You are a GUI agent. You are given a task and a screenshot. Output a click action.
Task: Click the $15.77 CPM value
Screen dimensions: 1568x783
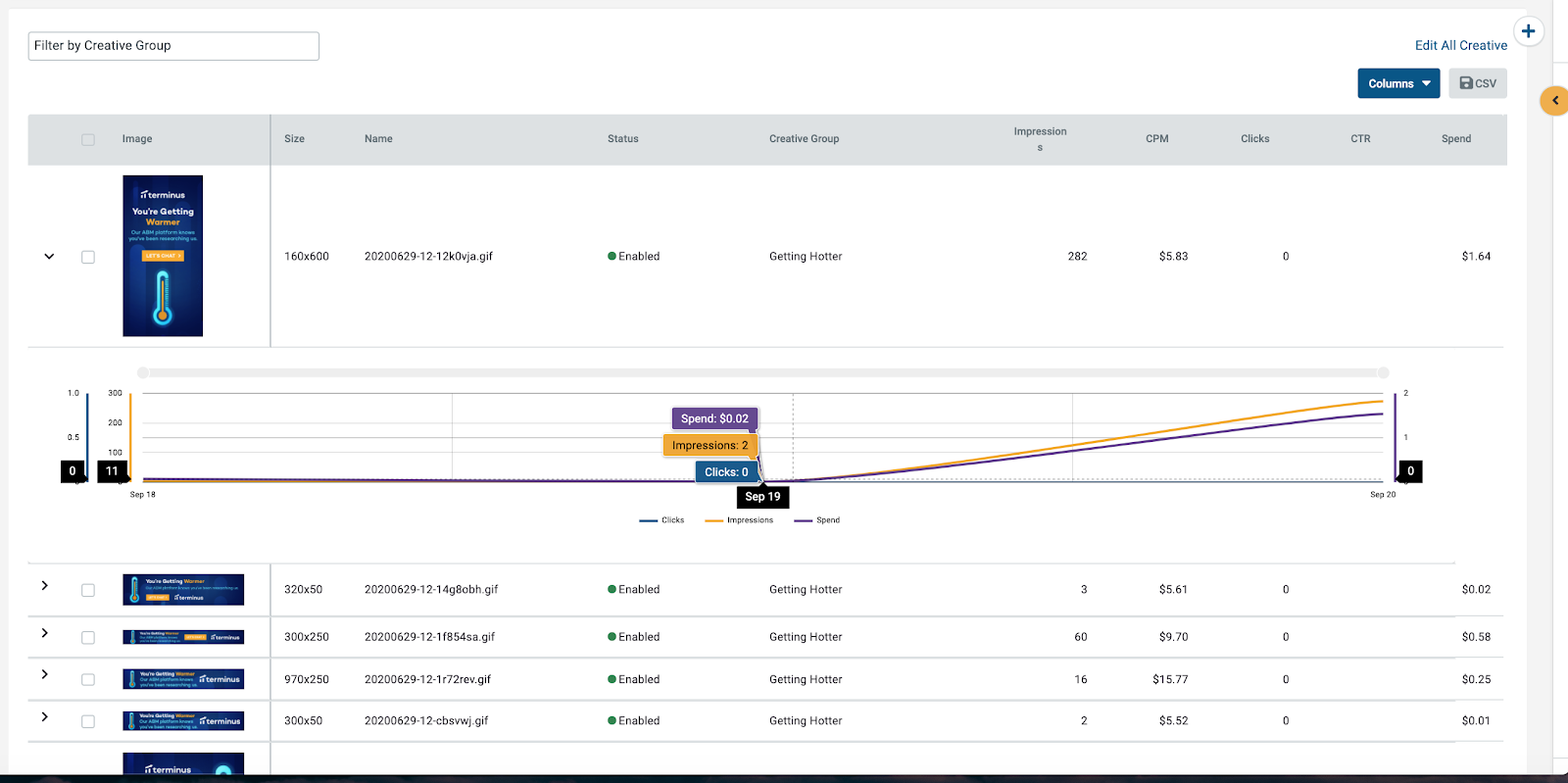point(1170,680)
